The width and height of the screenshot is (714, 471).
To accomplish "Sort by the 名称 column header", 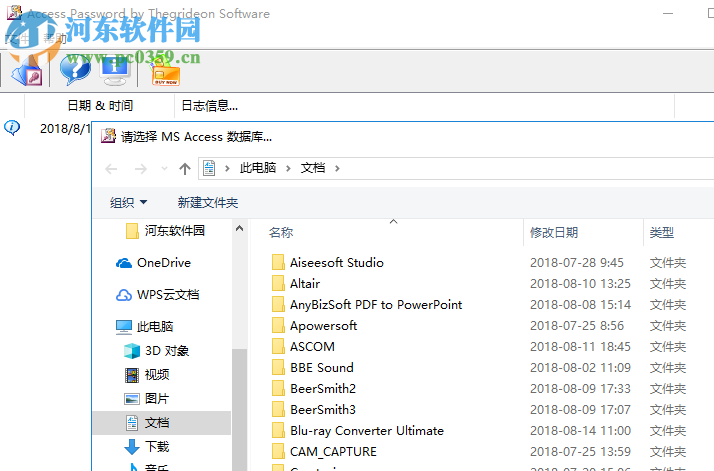I will point(280,233).
